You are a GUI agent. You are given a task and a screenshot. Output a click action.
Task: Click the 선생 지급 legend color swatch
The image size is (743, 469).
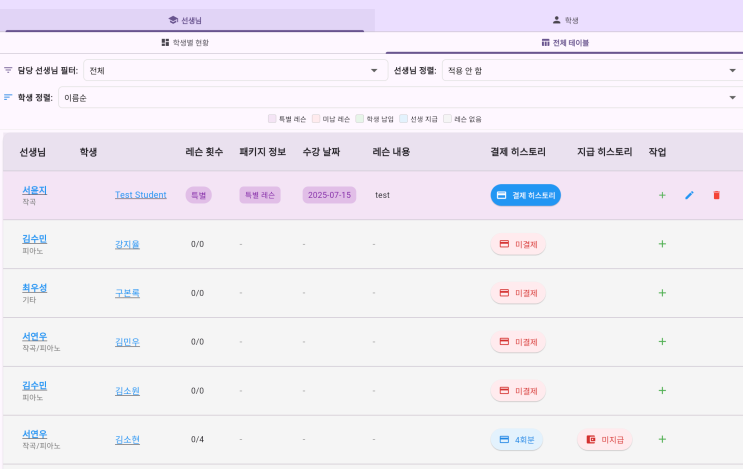[403, 118]
